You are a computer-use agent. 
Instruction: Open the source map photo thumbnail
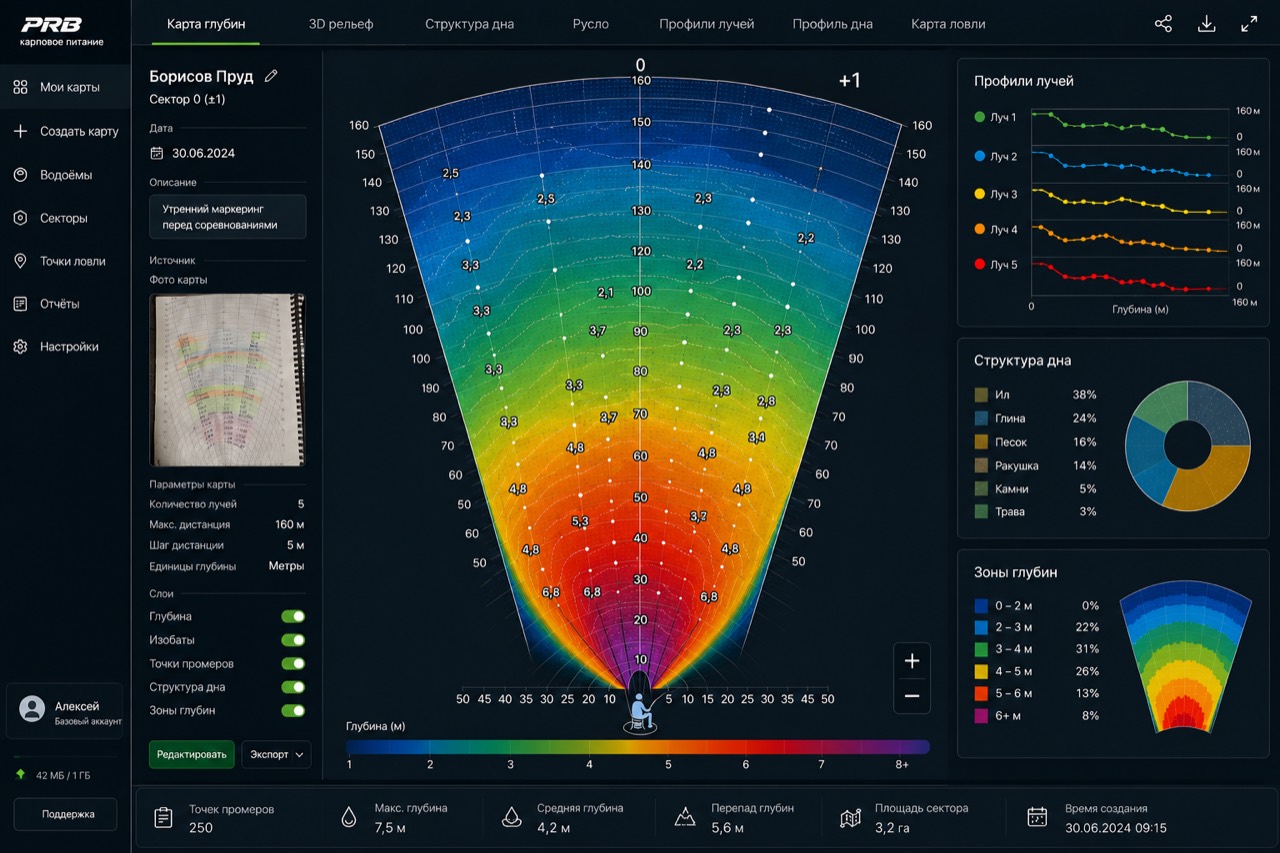(227, 380)
